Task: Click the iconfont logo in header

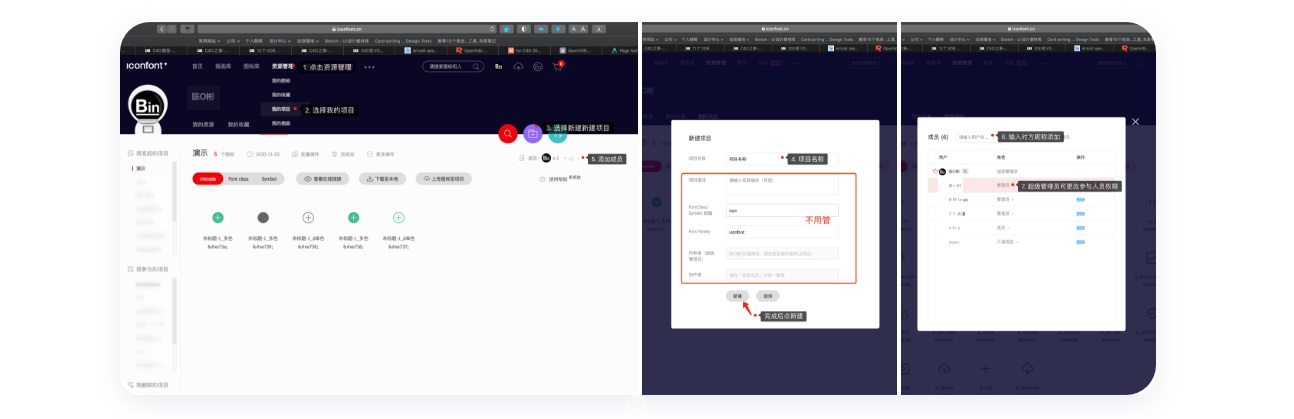Action: [x=147, y=66]
